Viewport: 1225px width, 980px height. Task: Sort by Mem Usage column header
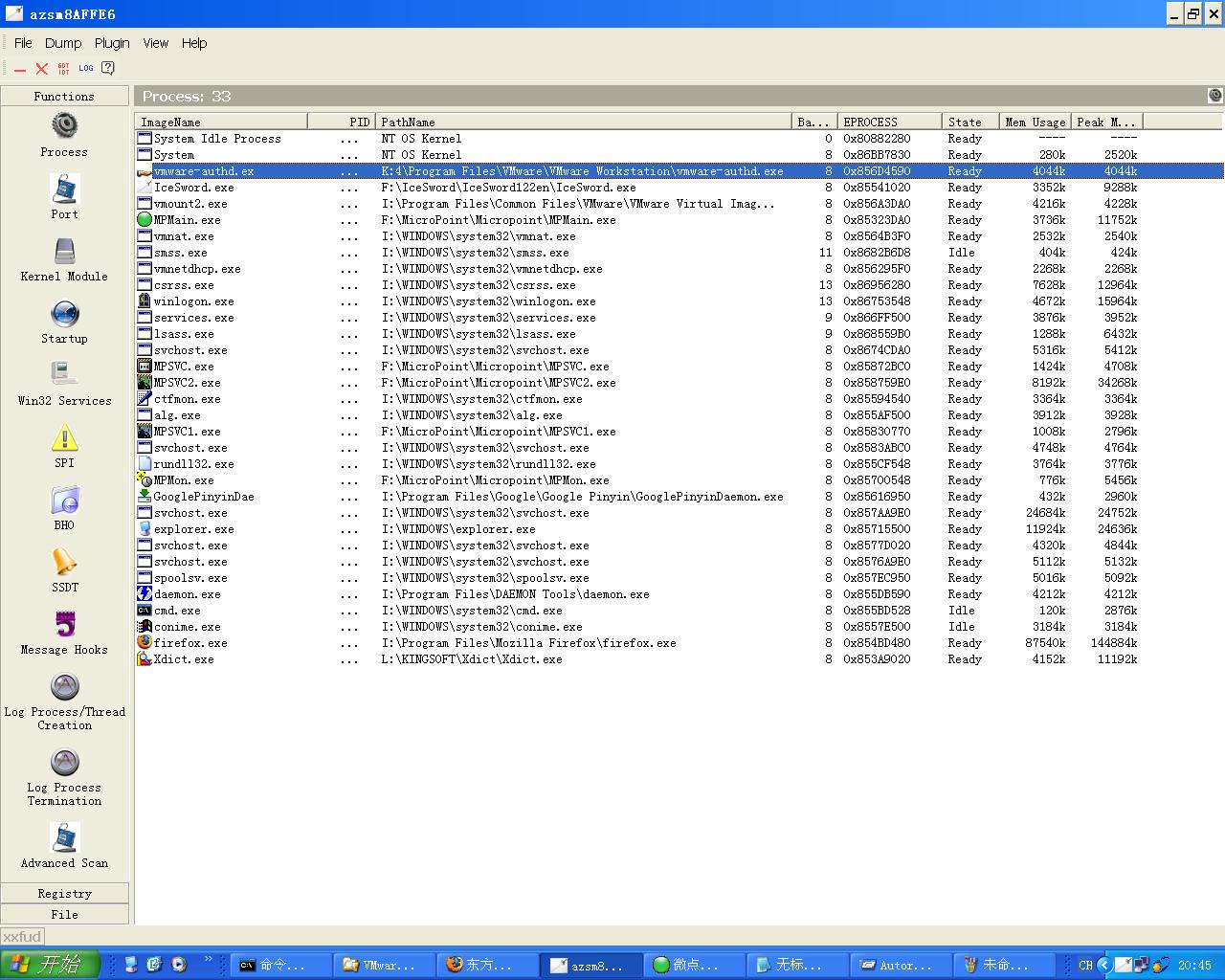coord(1035,122)
